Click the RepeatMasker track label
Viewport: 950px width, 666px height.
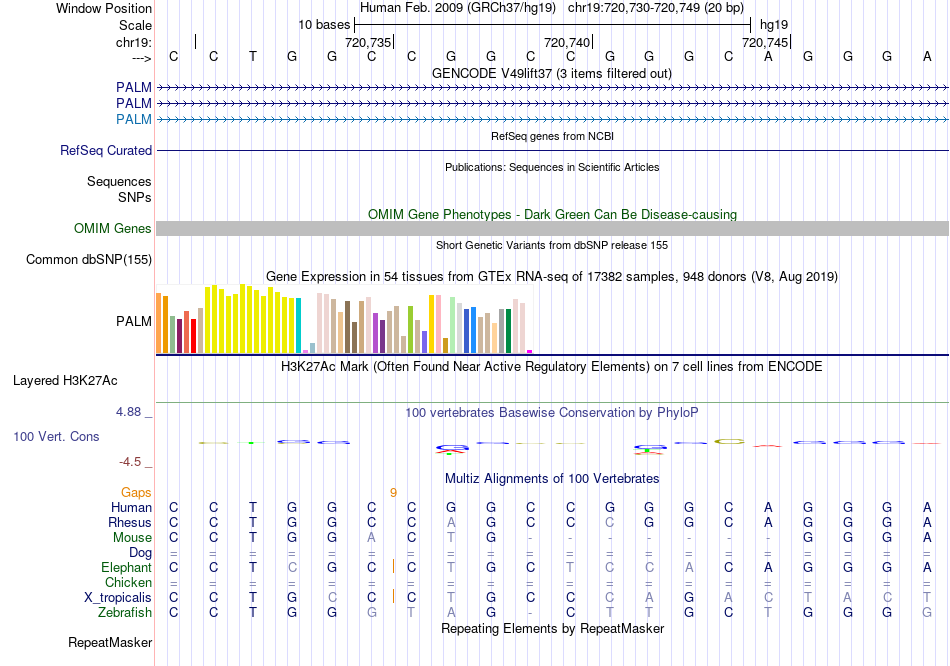coord(110,642)
